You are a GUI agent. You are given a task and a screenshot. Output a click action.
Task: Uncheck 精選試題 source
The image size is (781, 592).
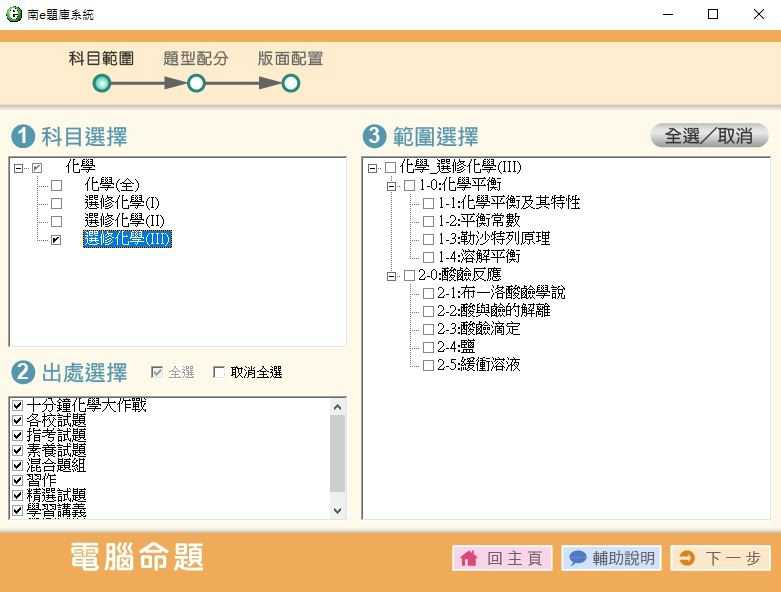click(x=17, y=495)
